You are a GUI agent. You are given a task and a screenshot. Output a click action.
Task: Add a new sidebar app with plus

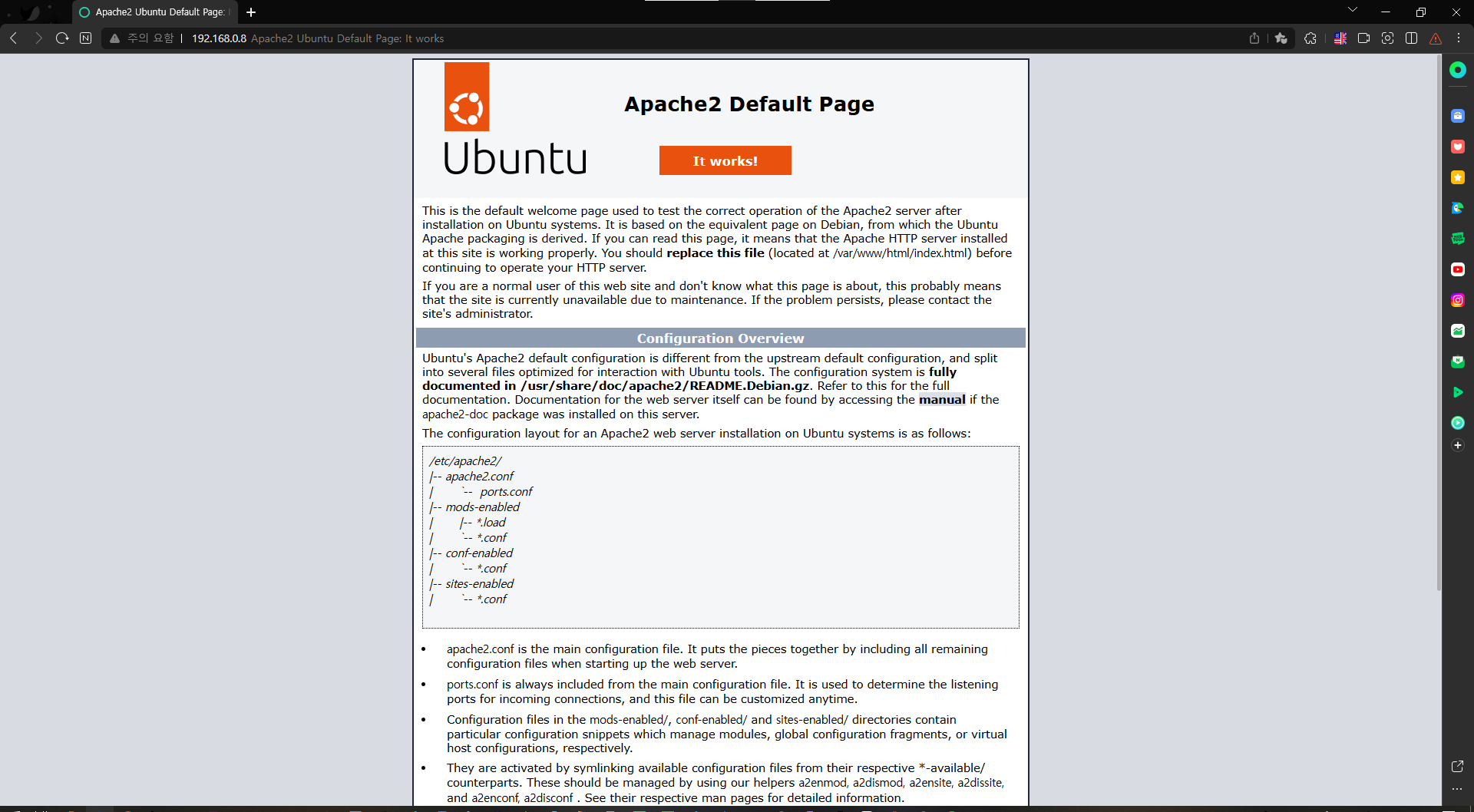point(1457,445)
